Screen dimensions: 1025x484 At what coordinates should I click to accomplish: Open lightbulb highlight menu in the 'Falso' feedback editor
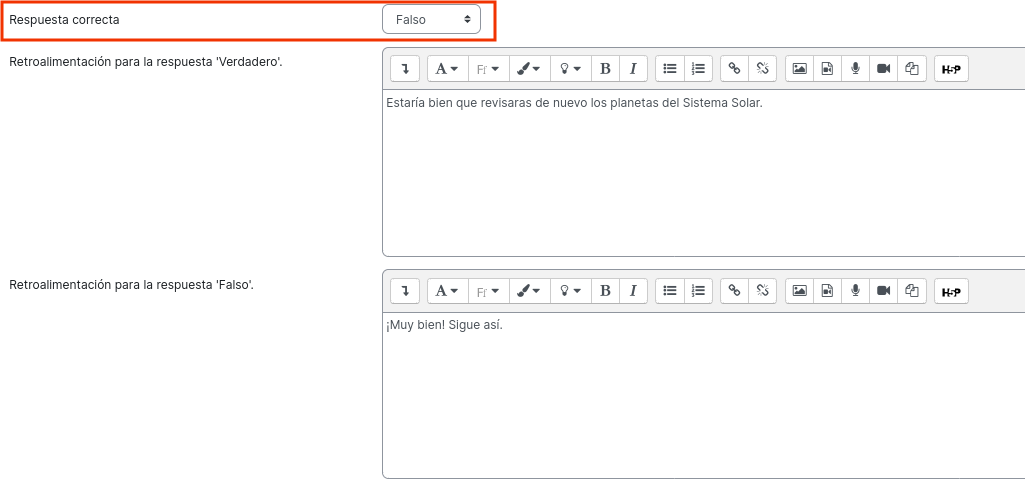pos(571,291)
